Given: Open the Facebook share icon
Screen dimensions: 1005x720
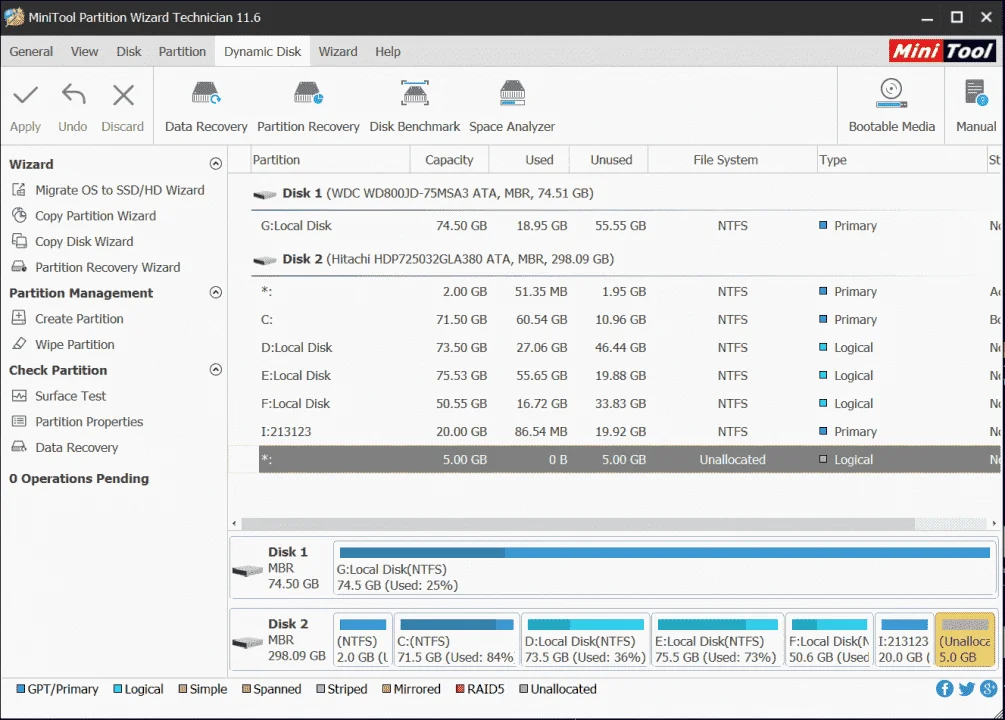Looking at the screenshot, I should pos(944,689).
